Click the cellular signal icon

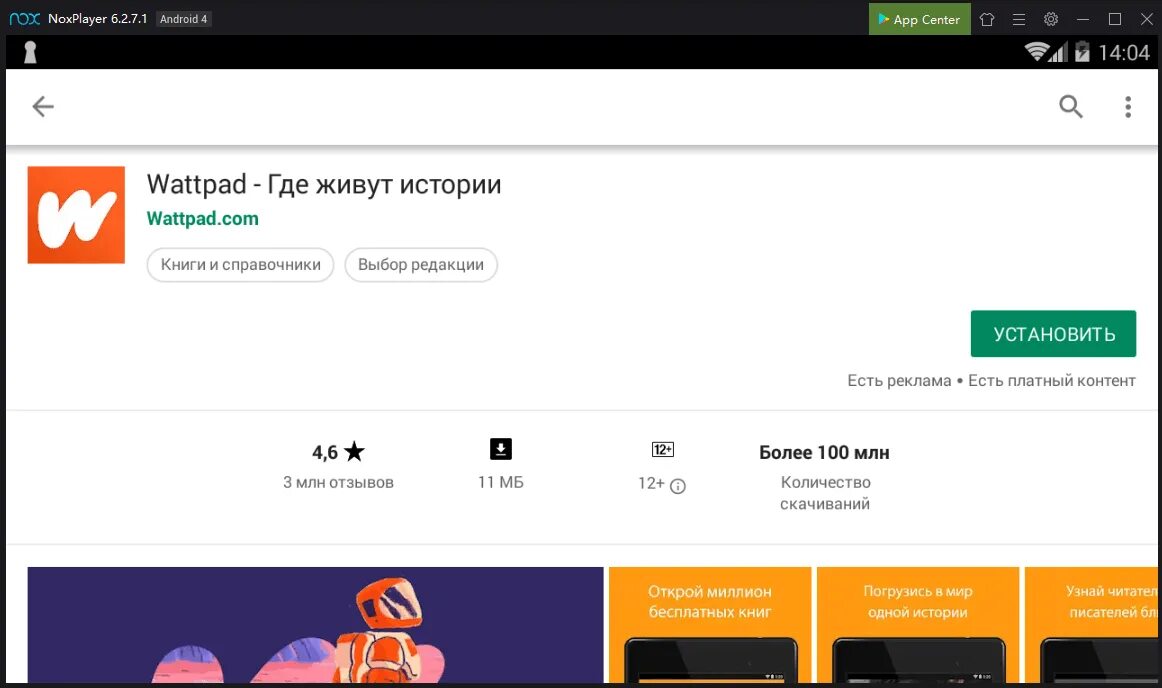coord(1058,52)
